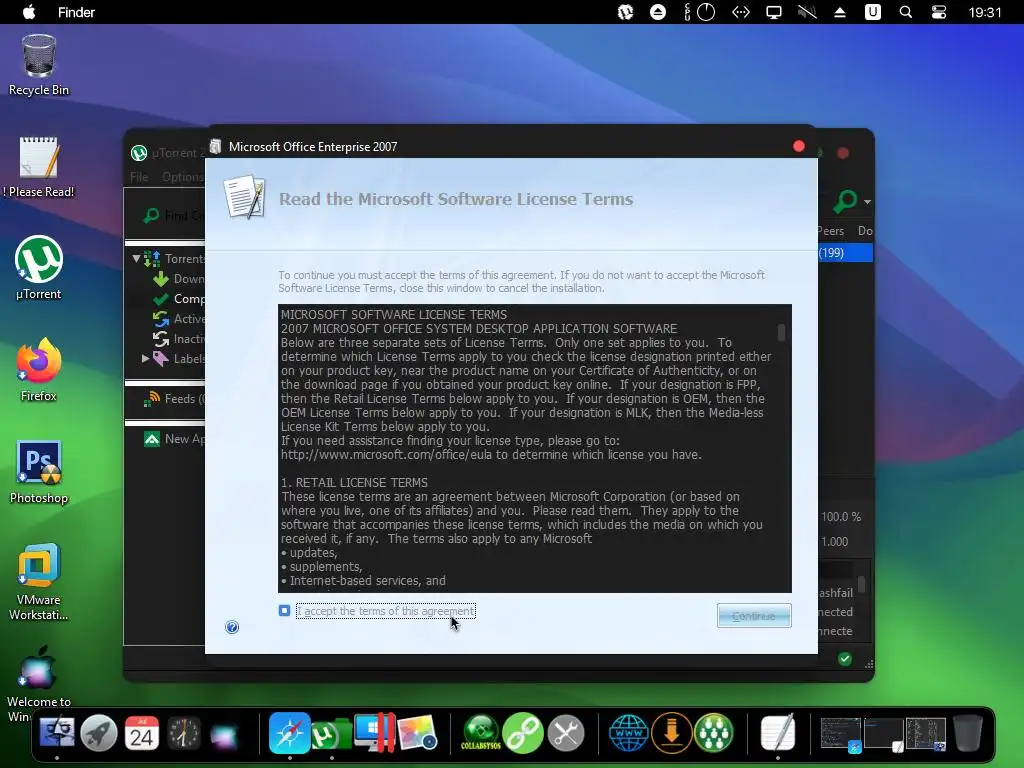The height and width of the screenshot is (768, 1024).
Task: Click the muted sound icon in menu bar
Action: (x=807, y=12)
